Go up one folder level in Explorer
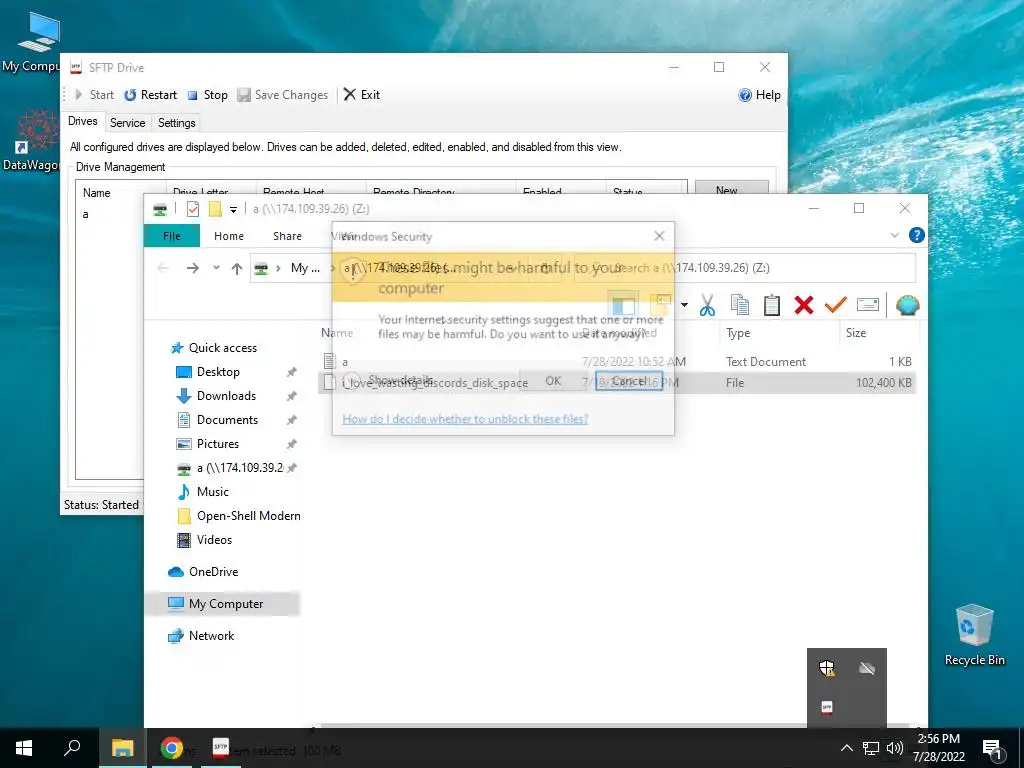Screen dimensions: 1024x768 click(x=237, y=268)
